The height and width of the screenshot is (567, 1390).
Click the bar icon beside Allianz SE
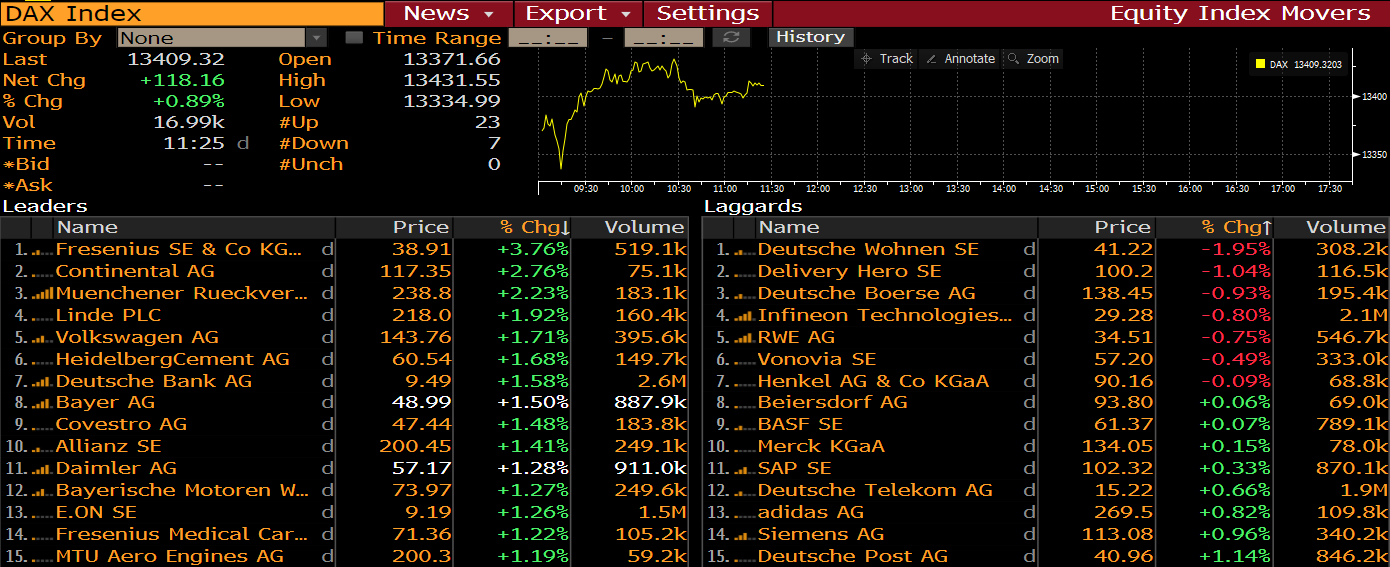(x=43, y=447)
